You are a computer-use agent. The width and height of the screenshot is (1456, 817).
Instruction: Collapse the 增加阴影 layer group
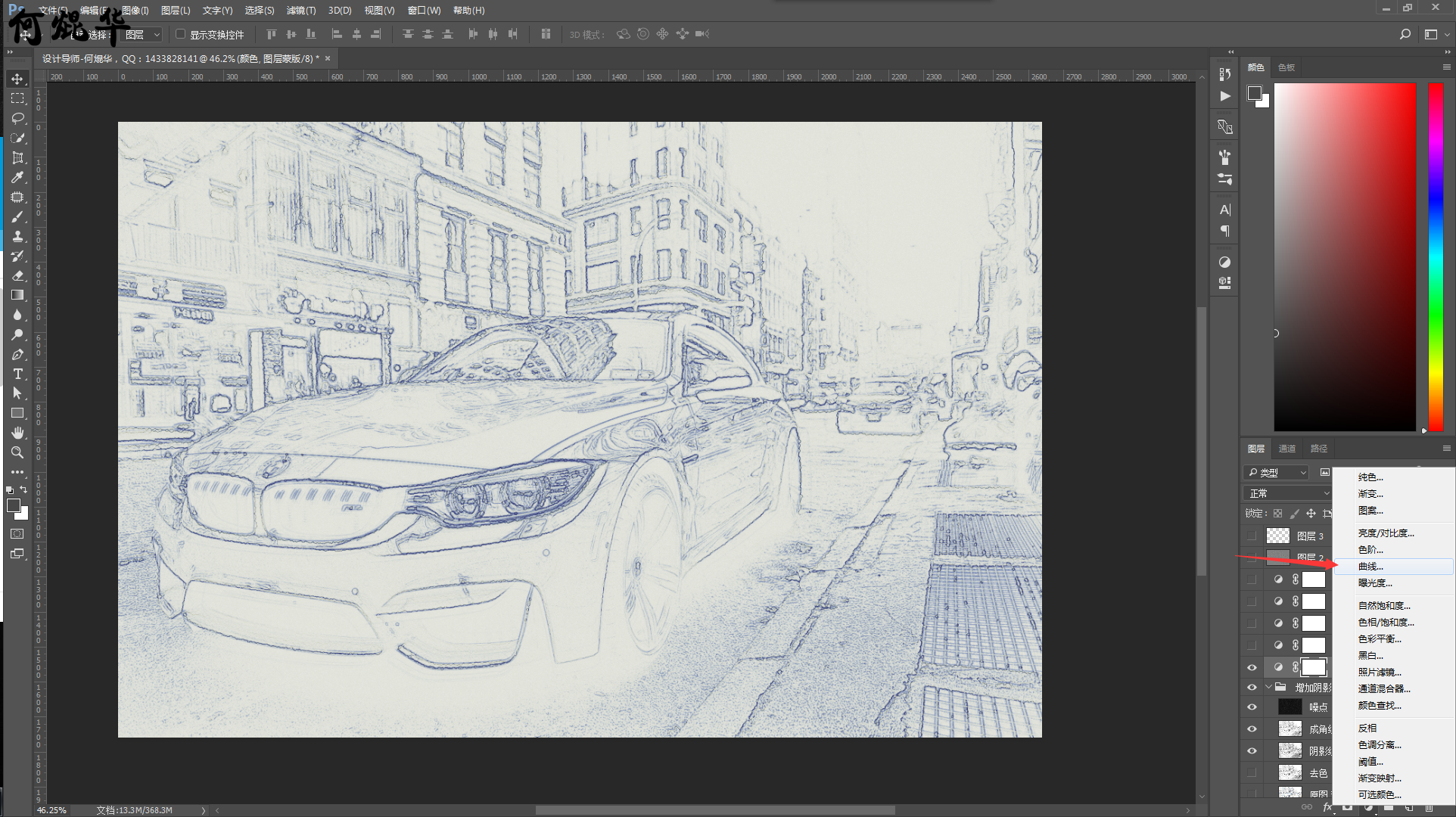coord(1269,688)
